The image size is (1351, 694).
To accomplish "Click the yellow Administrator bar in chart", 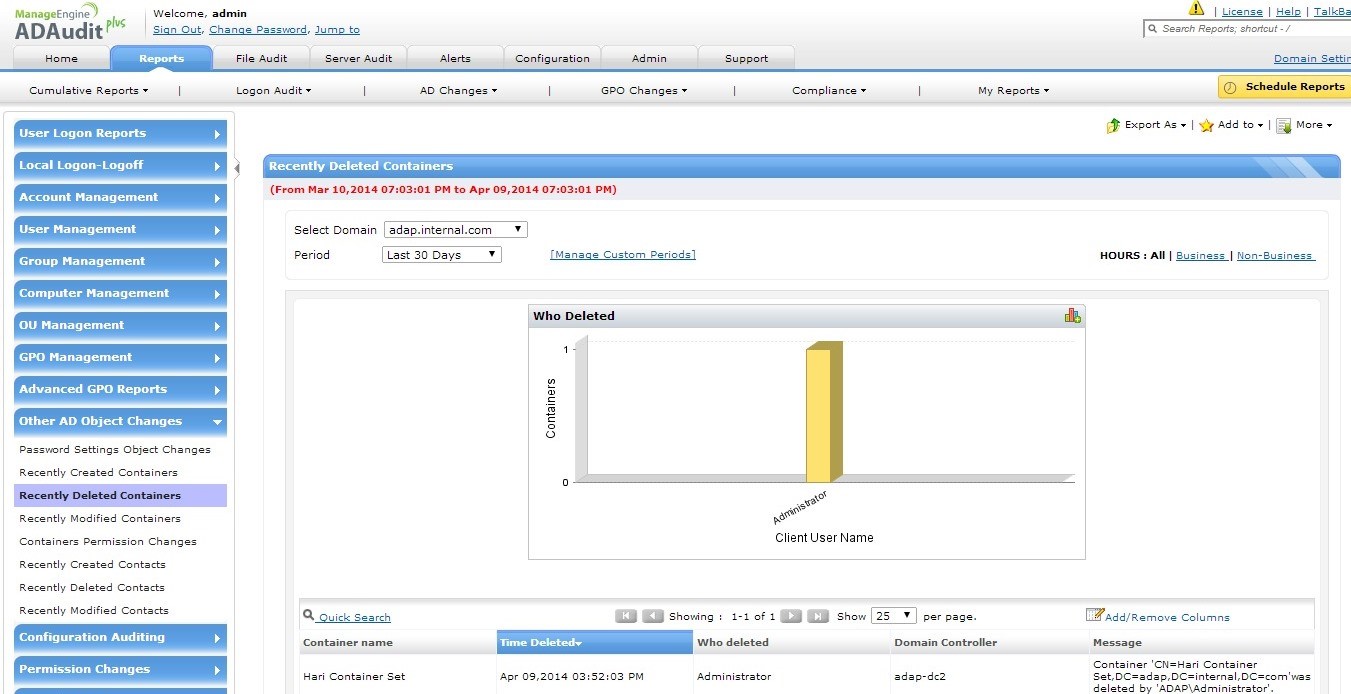I will click(x=823, y=413).
